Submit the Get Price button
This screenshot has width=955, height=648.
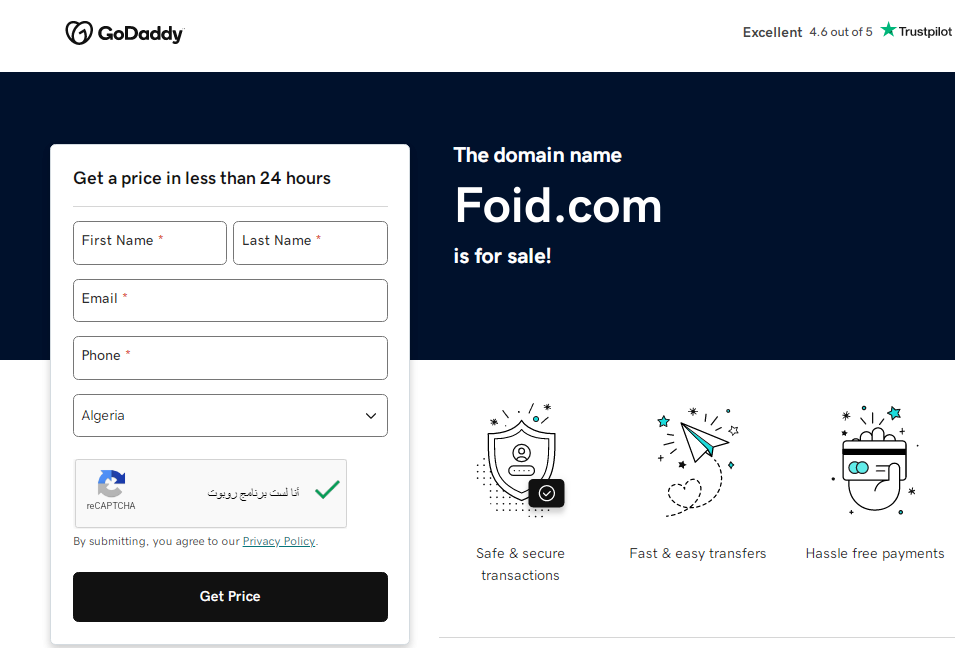pos(230,597)
